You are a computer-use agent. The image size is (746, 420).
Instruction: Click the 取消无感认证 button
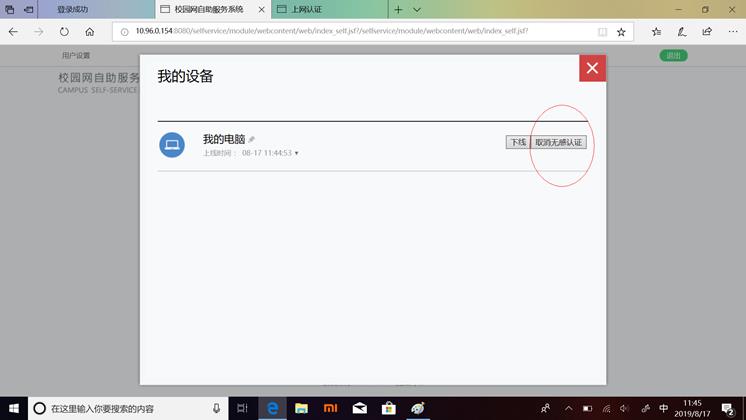click(559, 143)
